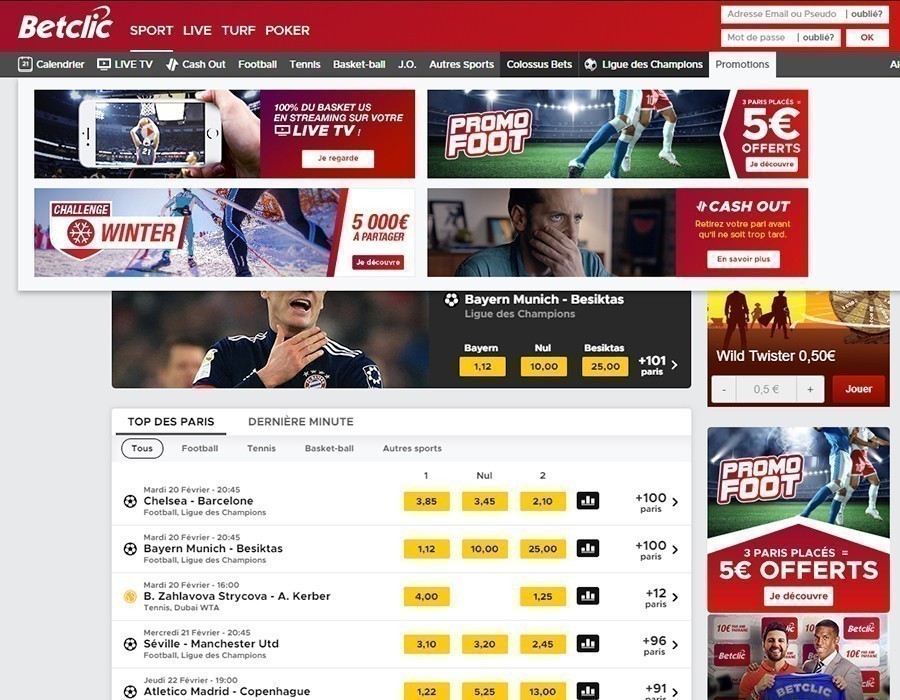Click Je découvre on Promo Foot top banner
The width and height of the screenshot is (900, 700).
[x=771, y=164]
